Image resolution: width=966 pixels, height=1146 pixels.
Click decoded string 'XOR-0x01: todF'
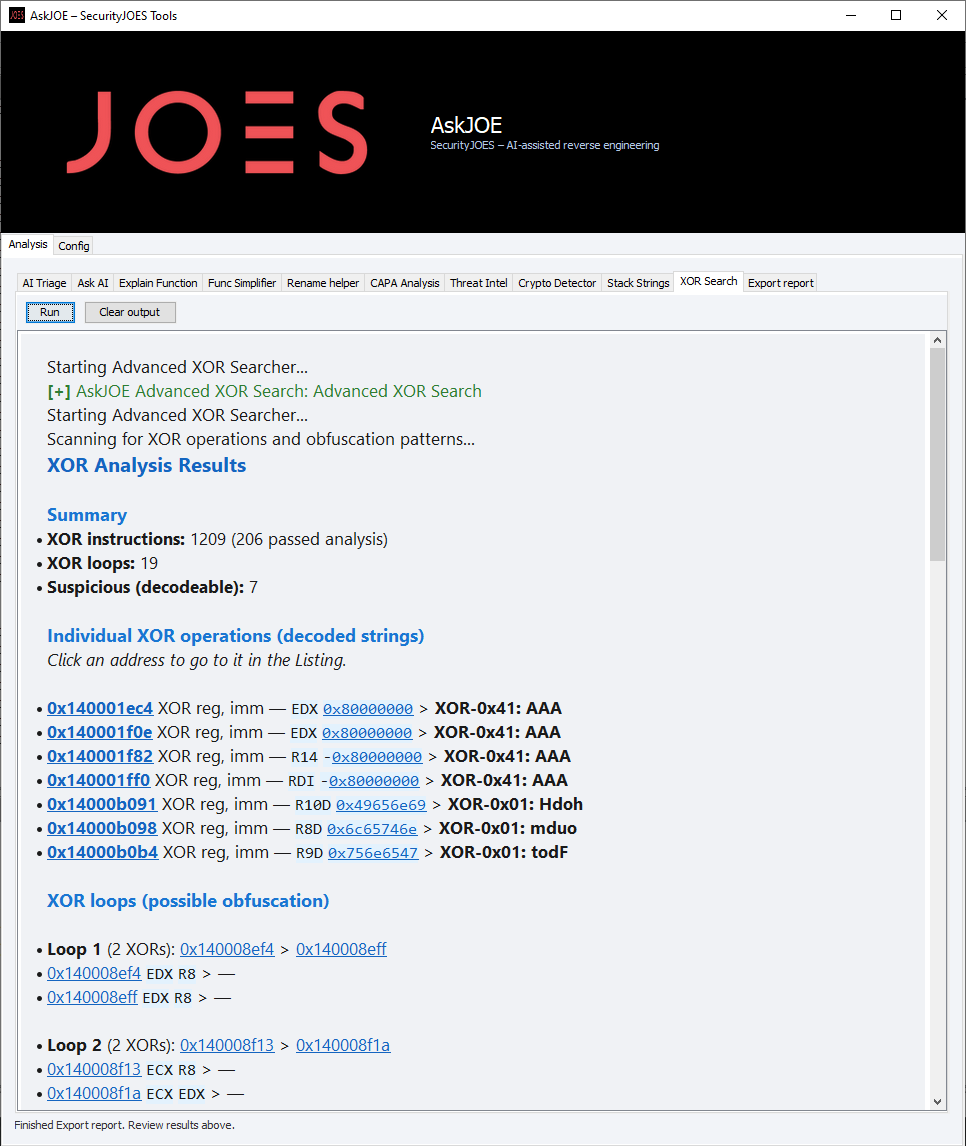[x=503, y=853]
